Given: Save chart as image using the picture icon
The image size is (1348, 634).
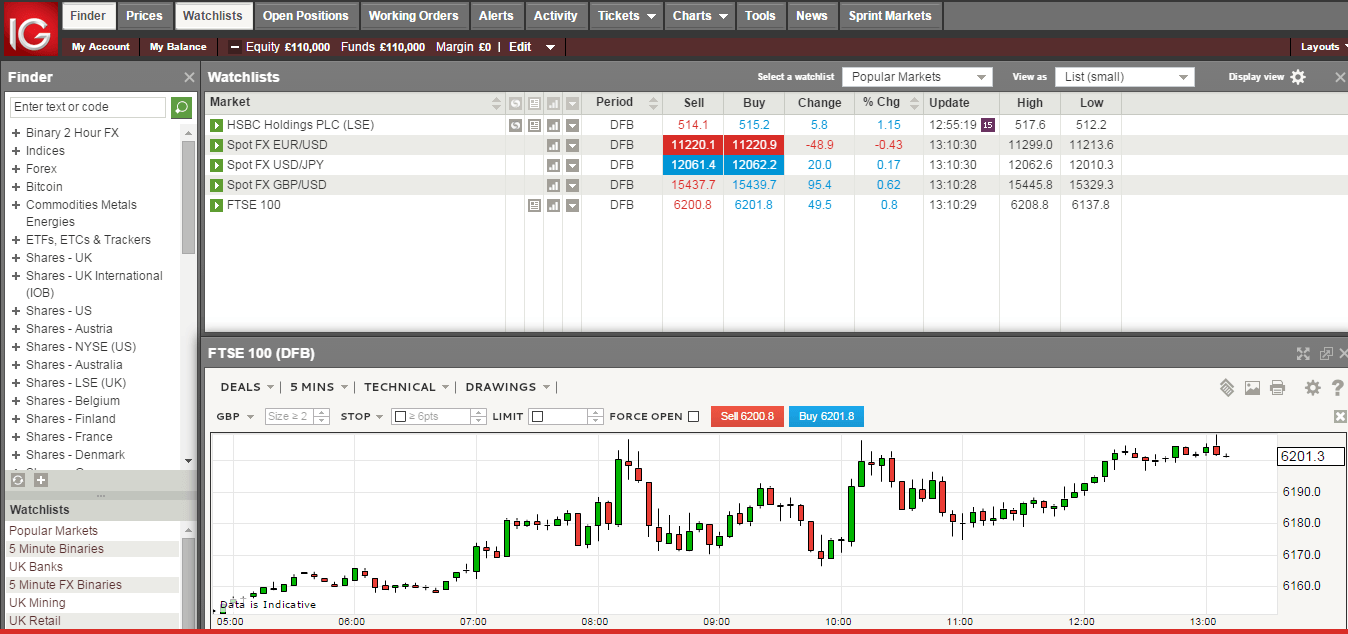Looking at the screenshot, I should (x=1252, y=388).
